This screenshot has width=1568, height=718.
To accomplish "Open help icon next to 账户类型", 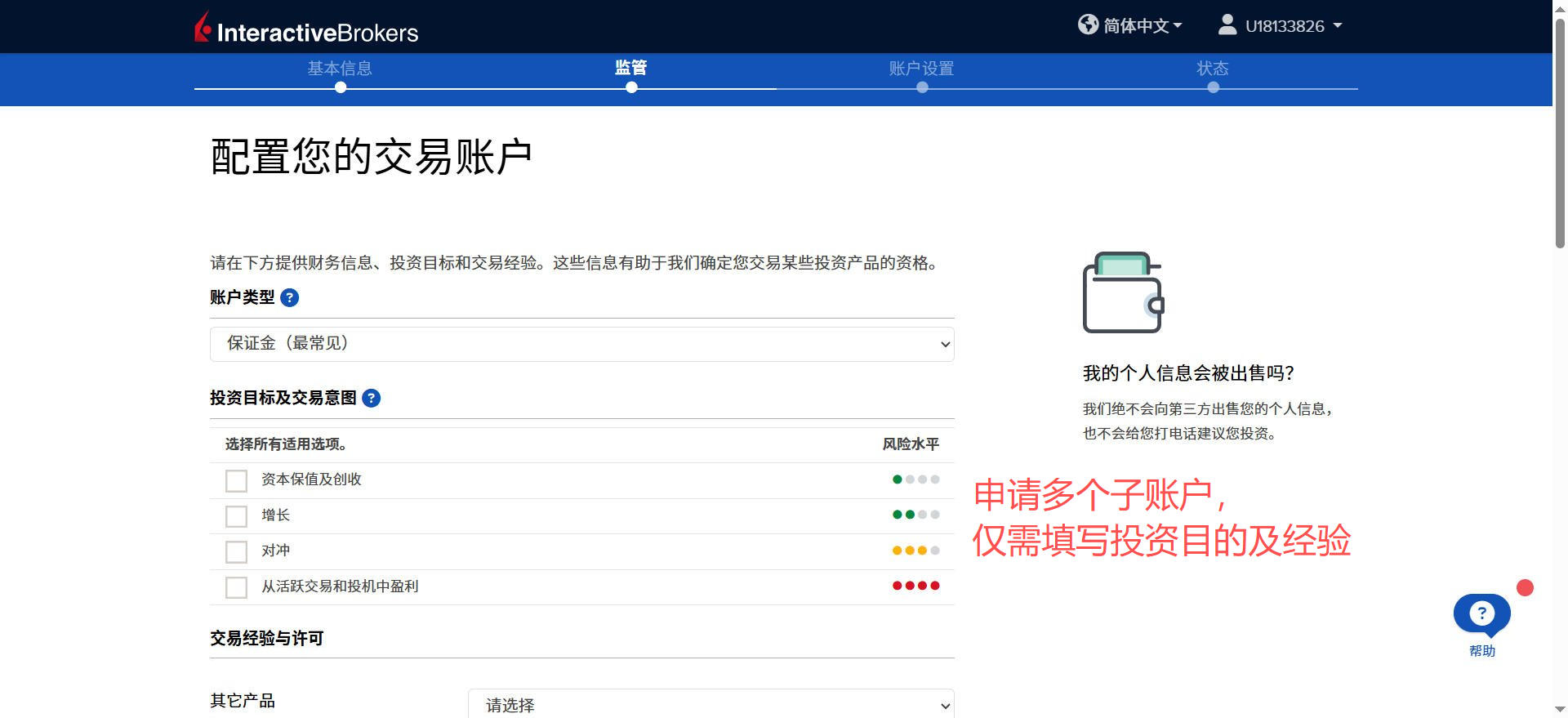I will tap(289, 298).
